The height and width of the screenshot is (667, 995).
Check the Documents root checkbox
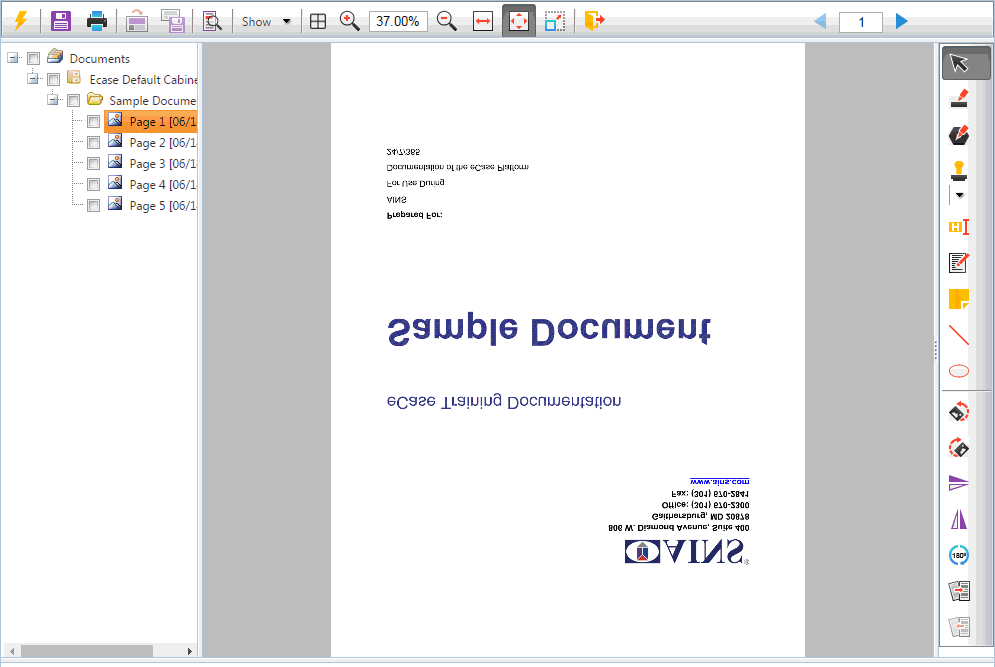pos(34,58)
